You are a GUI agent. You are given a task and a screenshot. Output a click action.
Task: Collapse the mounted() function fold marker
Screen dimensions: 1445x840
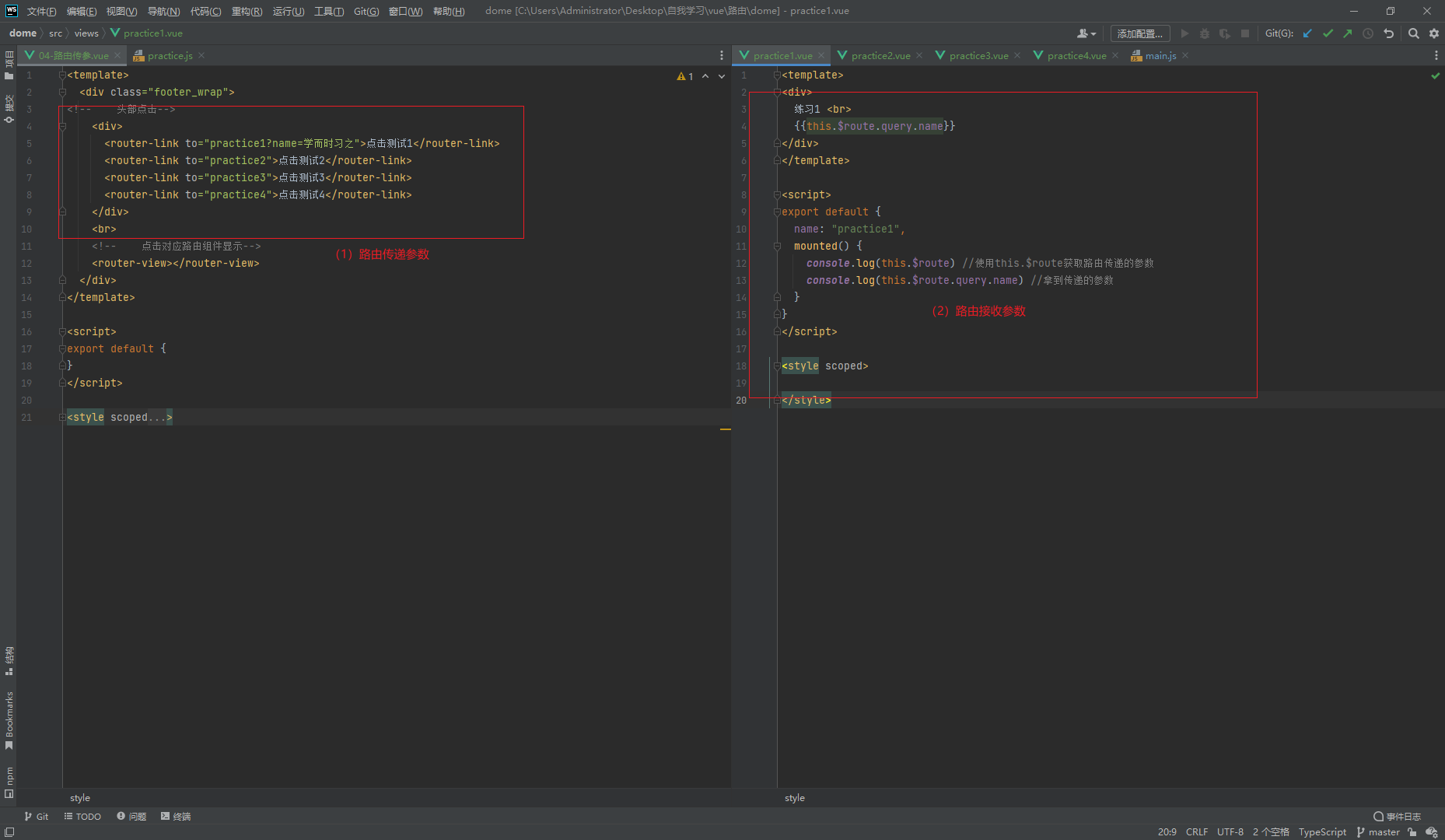(777, 247)
